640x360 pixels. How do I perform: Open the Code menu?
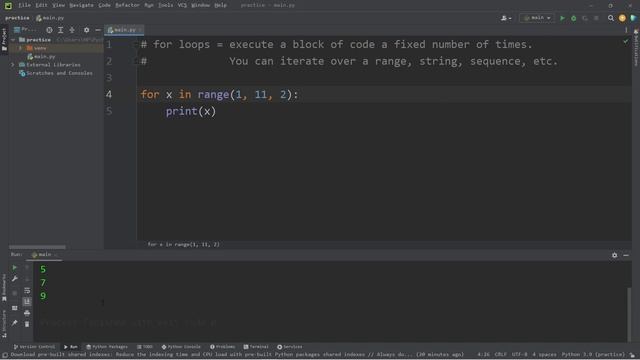pyautogui.click(x=104, y=5)
